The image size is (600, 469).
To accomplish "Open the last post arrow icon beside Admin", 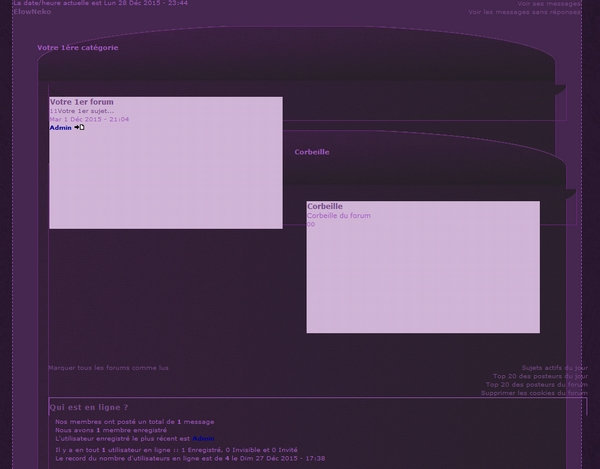I will 79,127.
